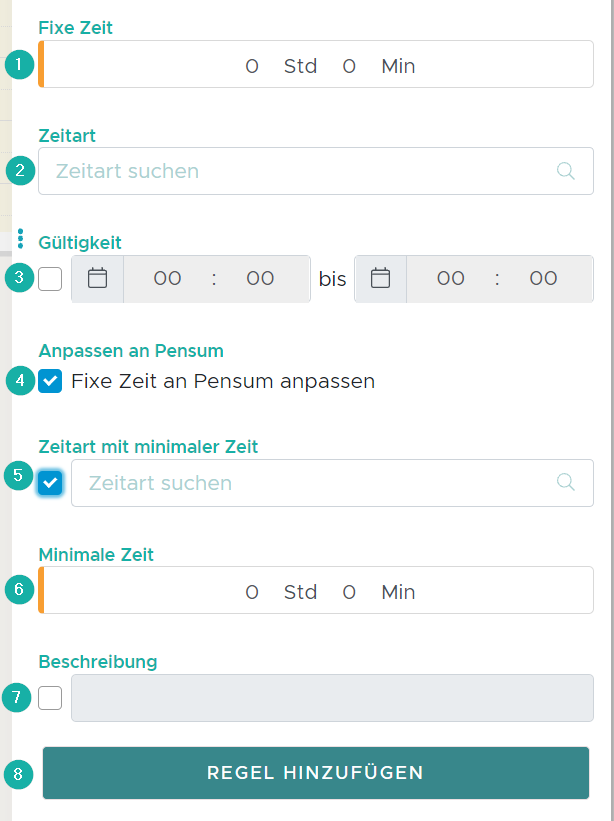The image size is (614, 821).
Task: Disable the Zeitart mit minimaler Zeit checkbox
Action: coord(49,482)
